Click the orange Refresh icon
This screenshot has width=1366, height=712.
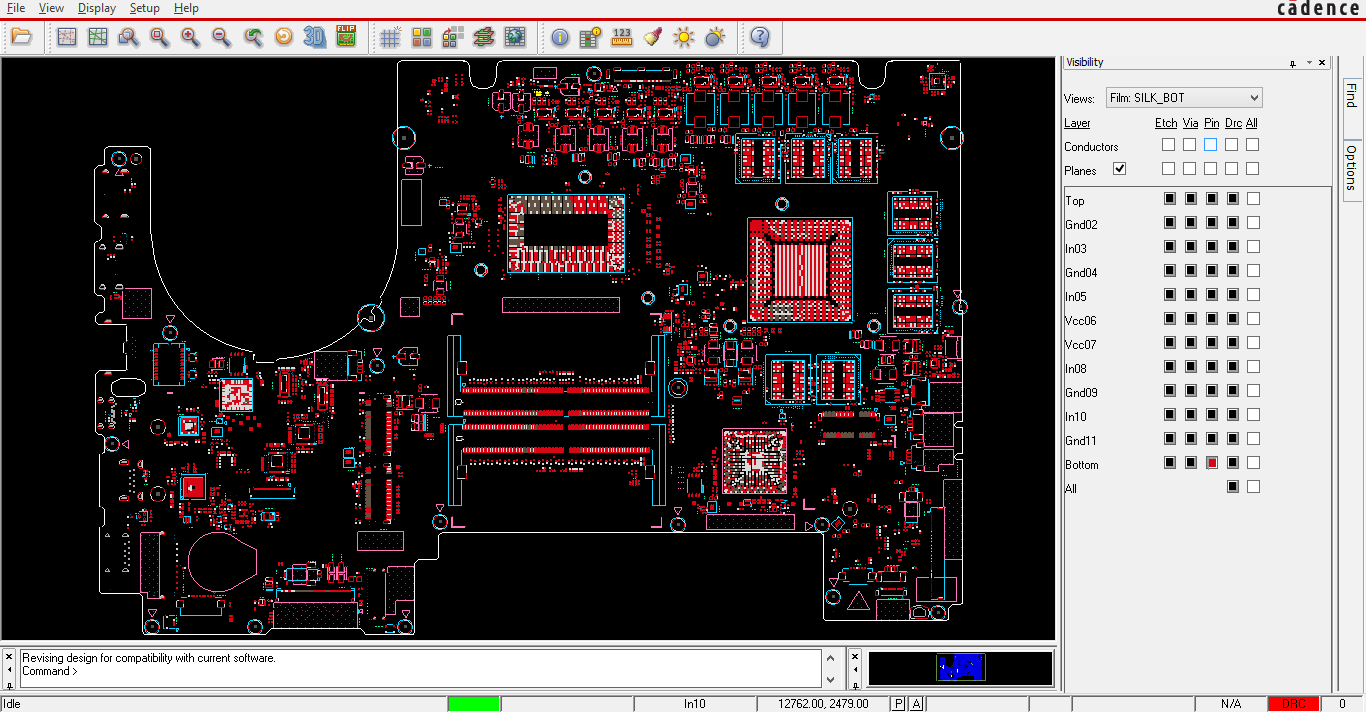(x=284, y=38)
